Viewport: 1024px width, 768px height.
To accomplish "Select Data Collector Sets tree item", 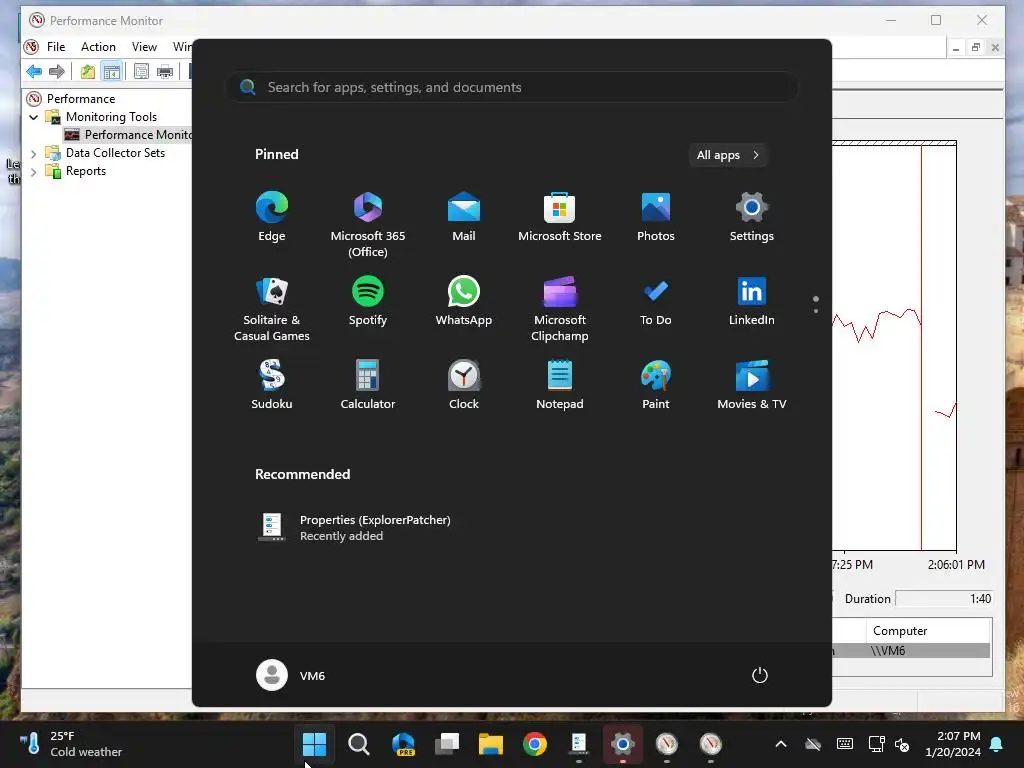I will pos(115,153).
